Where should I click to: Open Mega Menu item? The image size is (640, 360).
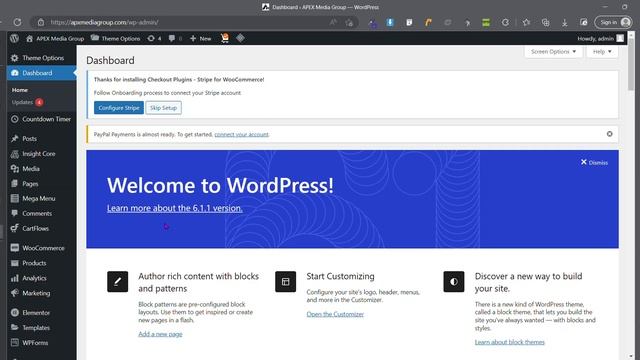[x=41, y=199]
